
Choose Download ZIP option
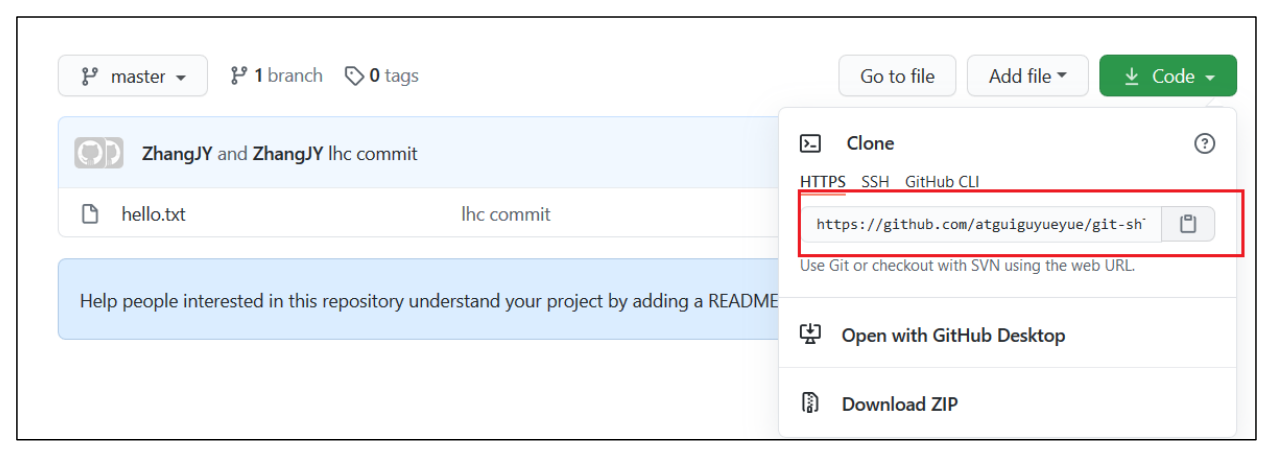[899, 404]
